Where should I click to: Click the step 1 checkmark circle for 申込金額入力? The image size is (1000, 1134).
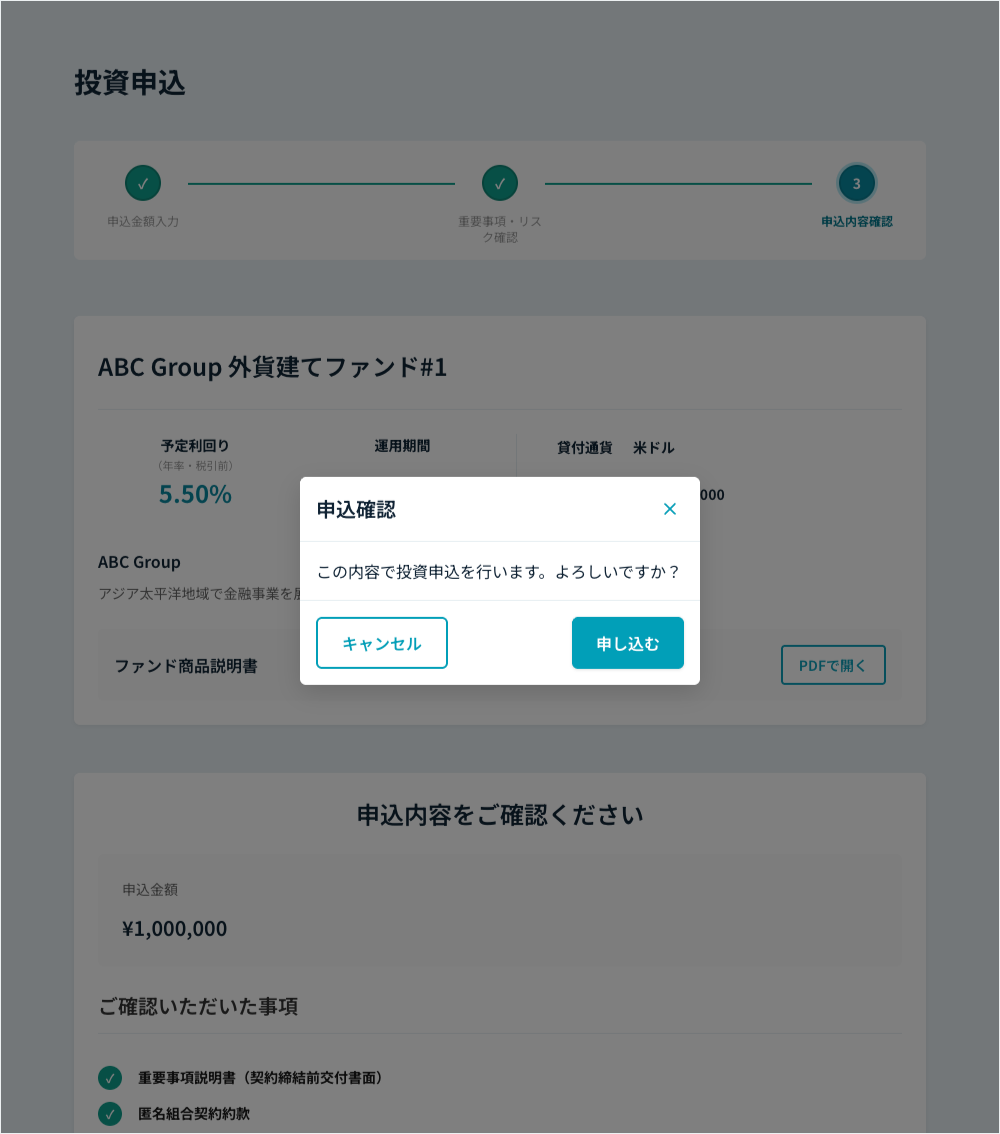(143, 183)
